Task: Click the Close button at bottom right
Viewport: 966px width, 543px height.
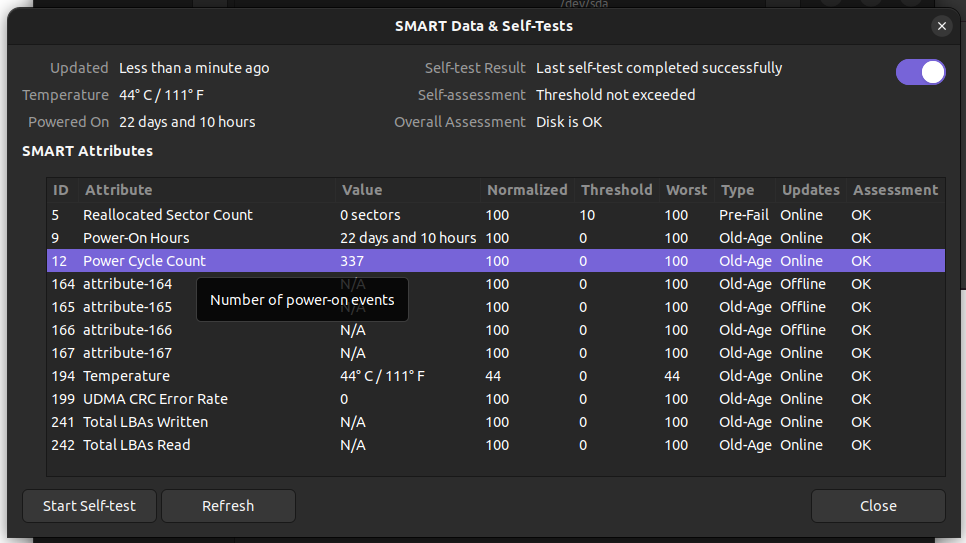Action: 877,506
